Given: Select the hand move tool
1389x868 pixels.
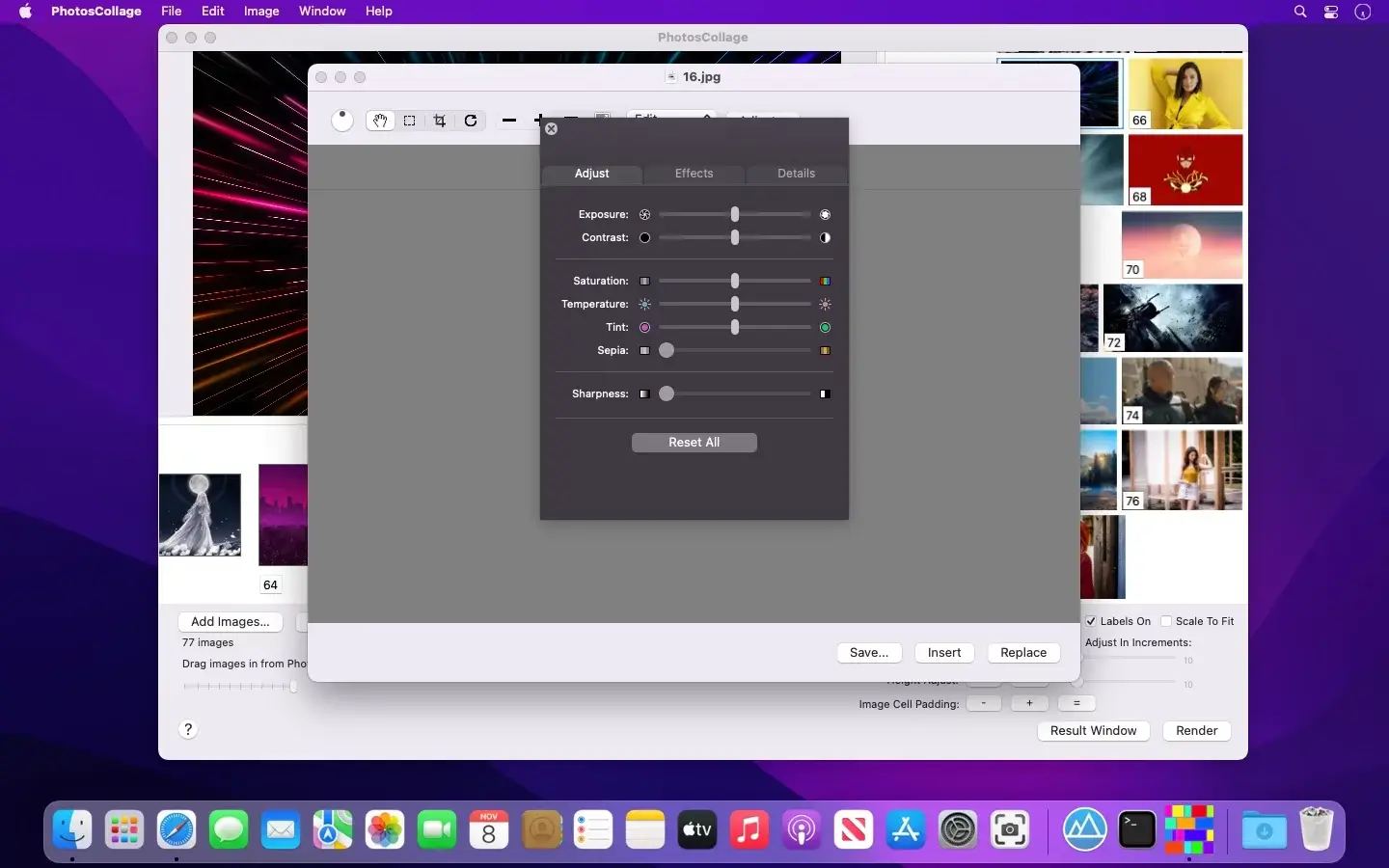Looking at the screenshot, I should click(380, 121).
